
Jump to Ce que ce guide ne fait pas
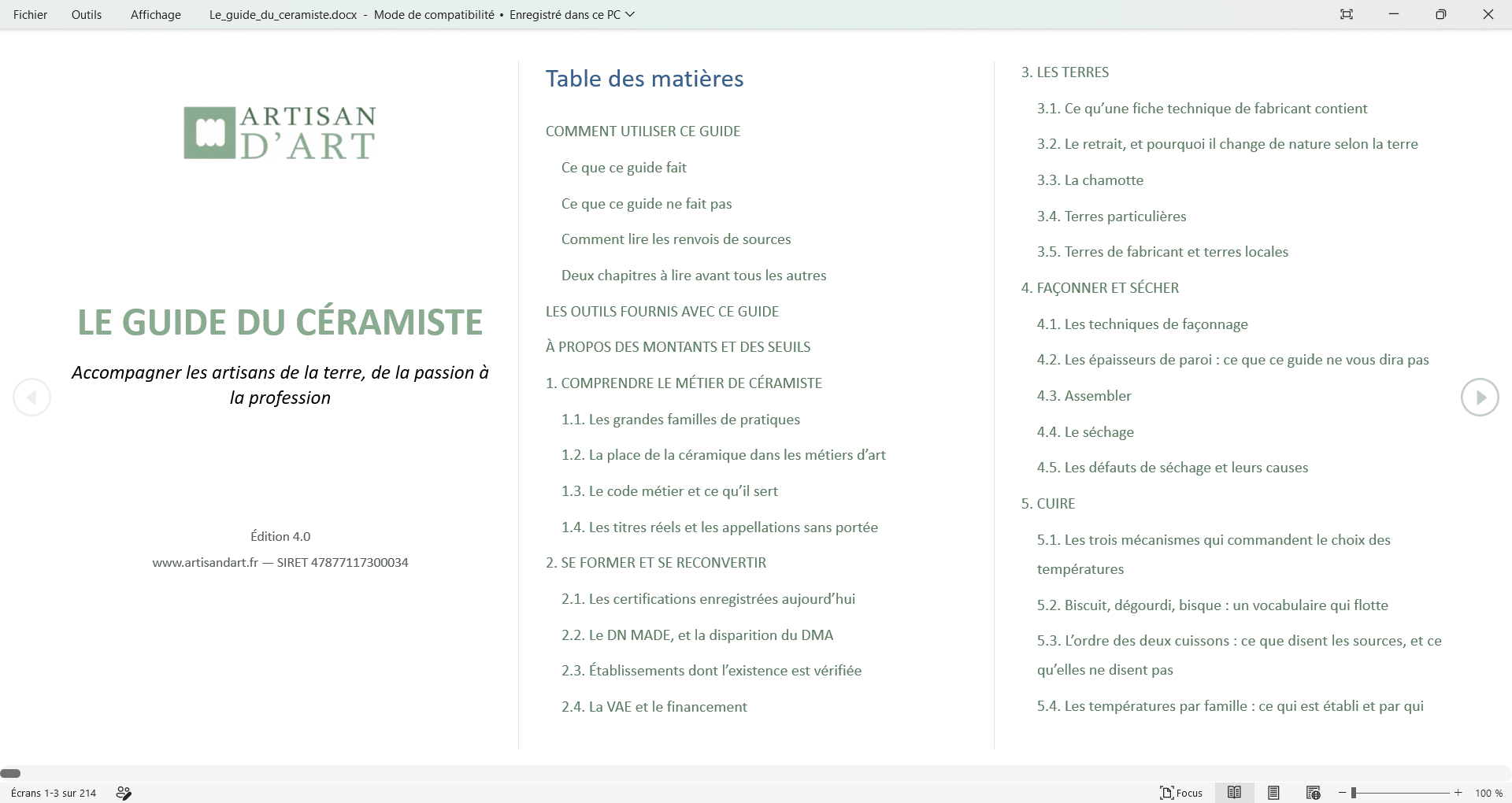(647, 204)
